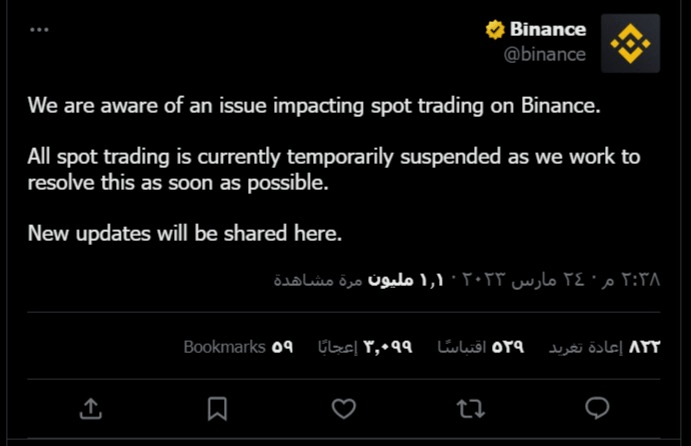Screen dimensions: 691x446
Task: Open the Bookmarks ٥٩ count
Action: click(x=238, y=347)
